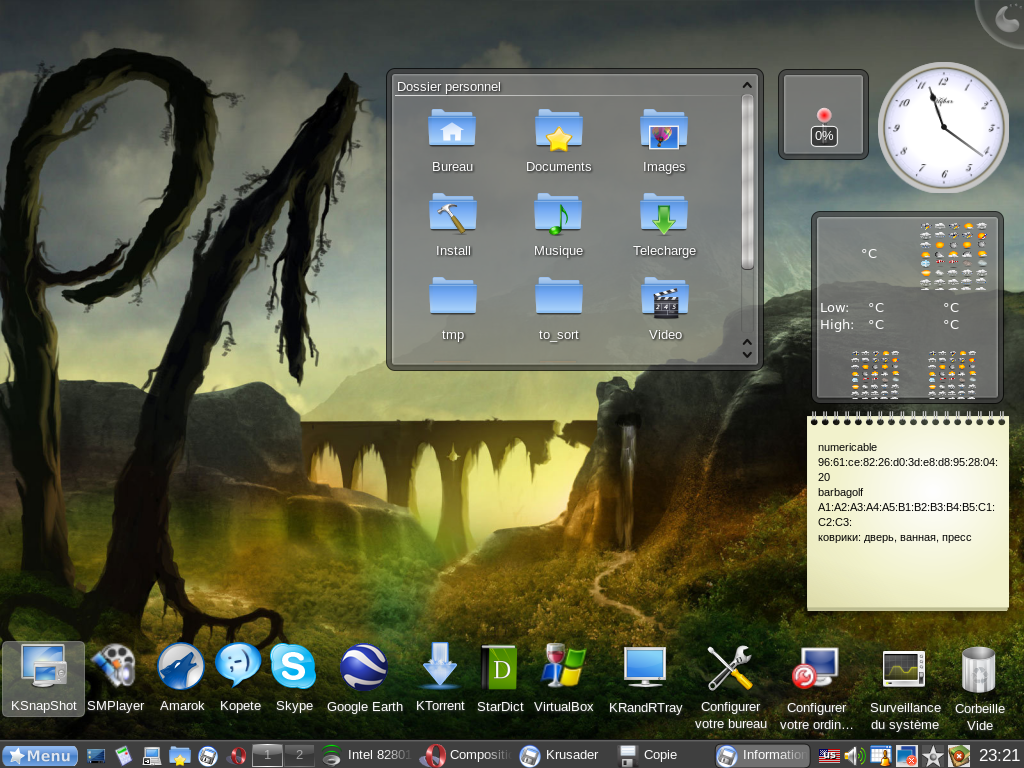Open Configurer votre bureau tool
This screenshot has height=768, width=1024.
tap(731, 668)
